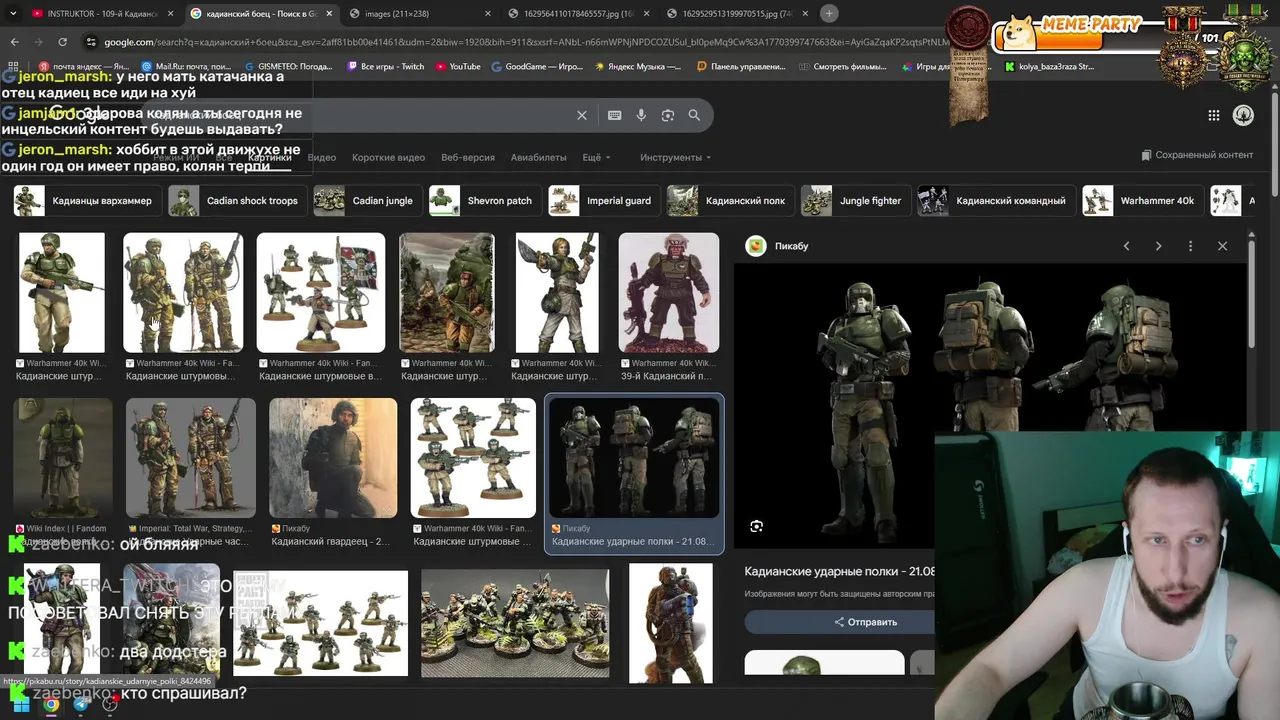Filter by 'Cadian shock troops' chip
The image size is (1280, 720).
(x=236, y=201)
